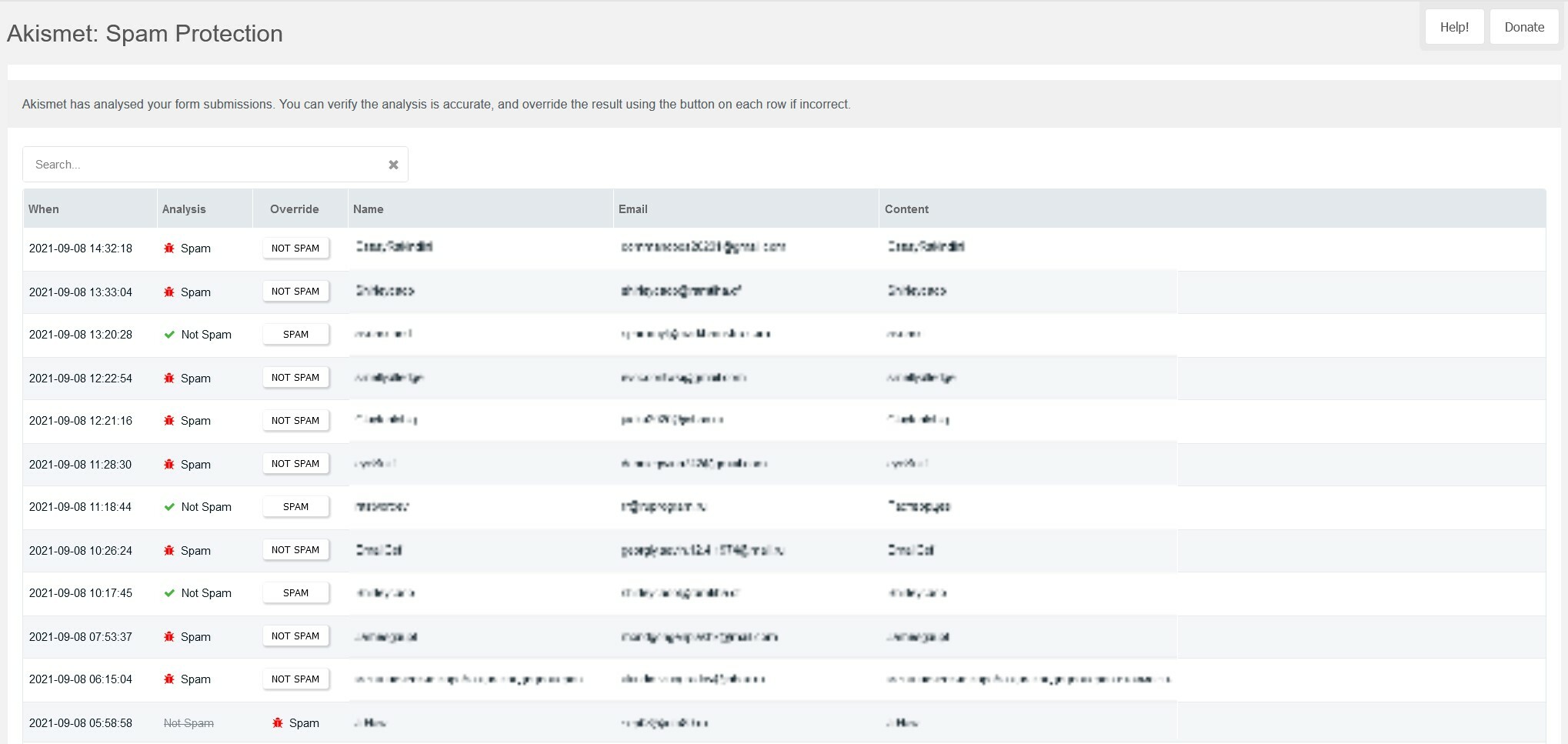
Task: Mark the 12:22:54 submission as NOT SPAM
Action: tap(295, 378)
